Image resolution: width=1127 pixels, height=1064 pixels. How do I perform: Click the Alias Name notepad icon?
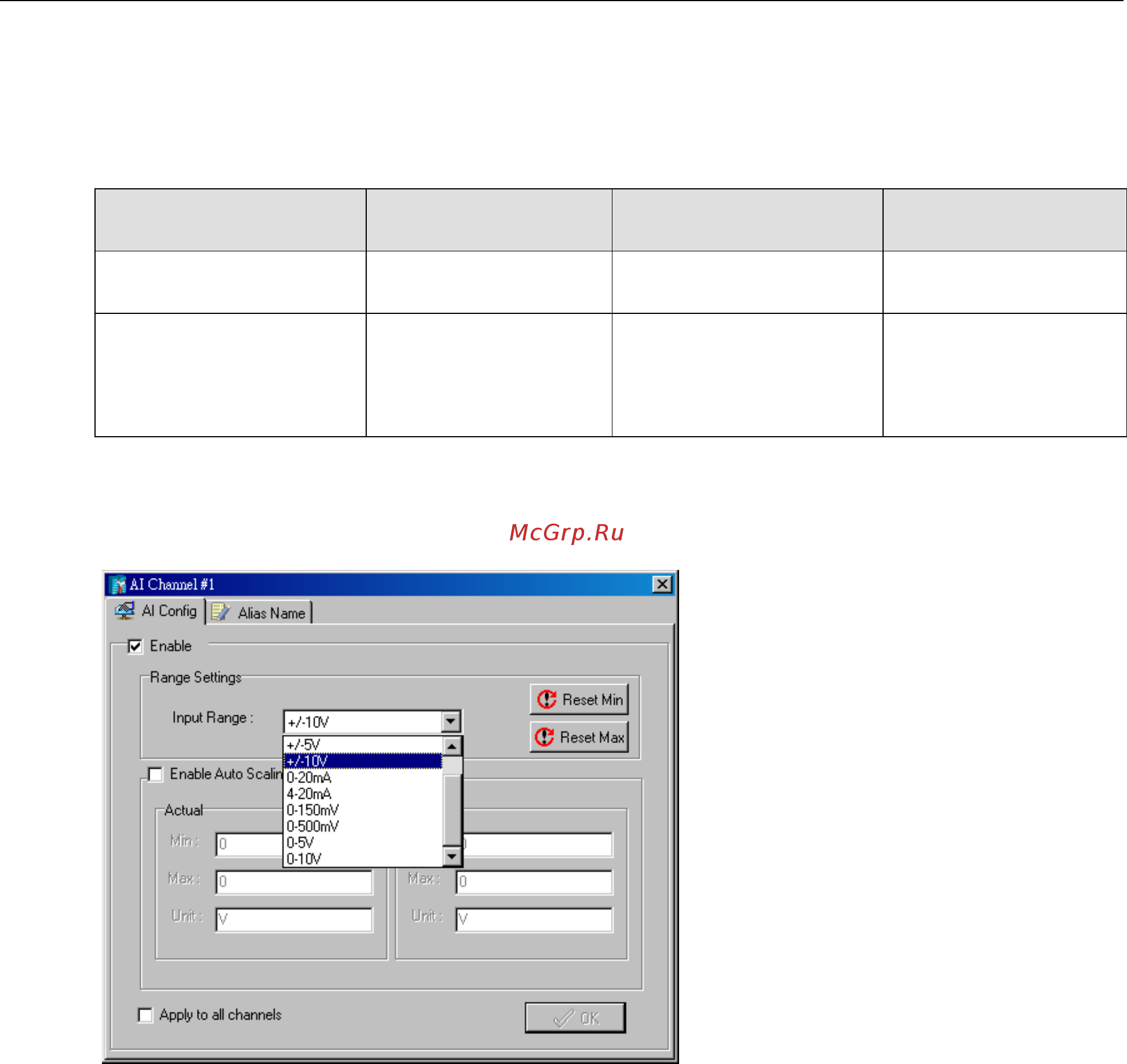click(x=221, y=613)
